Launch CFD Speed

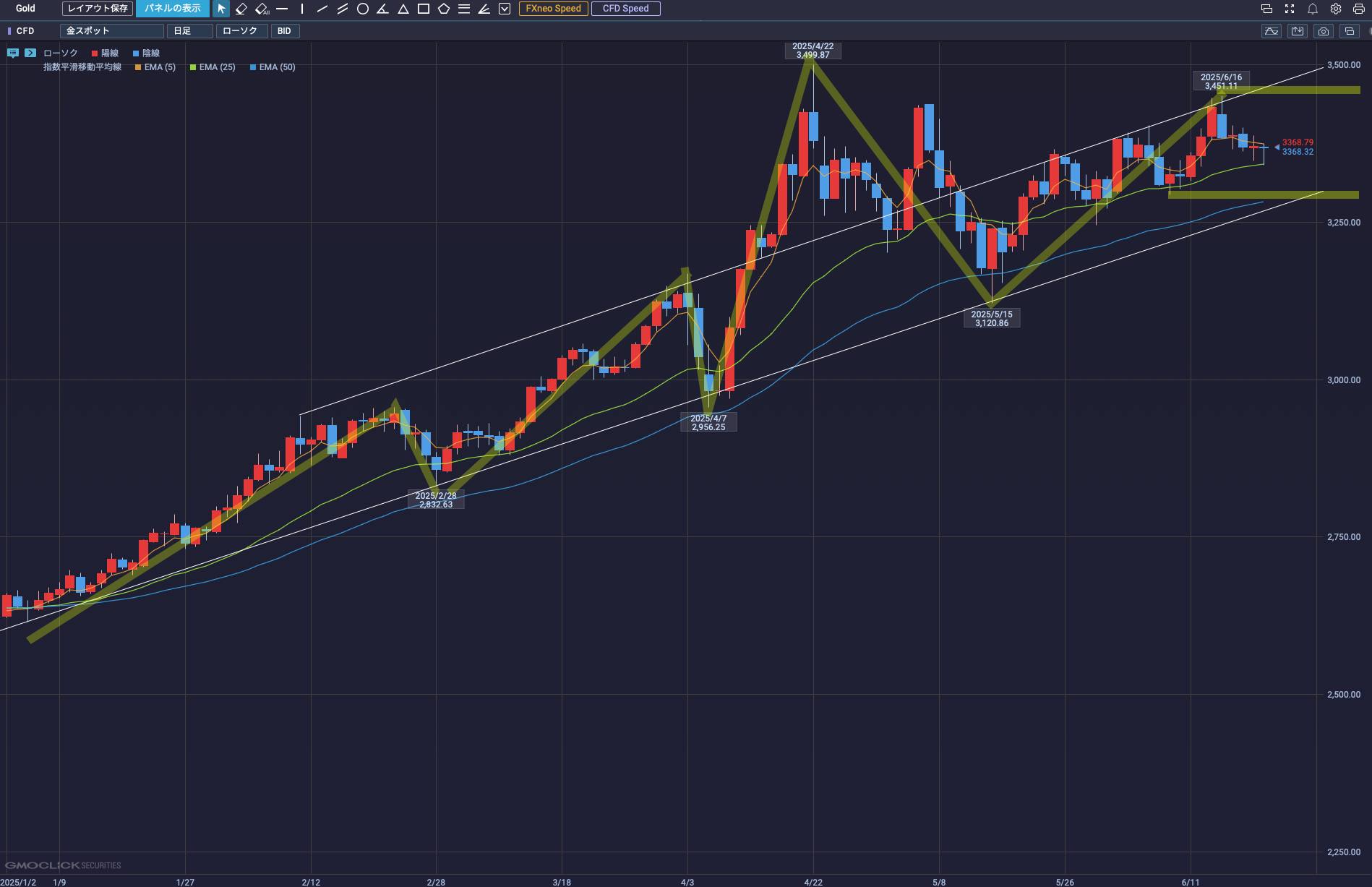626,9
